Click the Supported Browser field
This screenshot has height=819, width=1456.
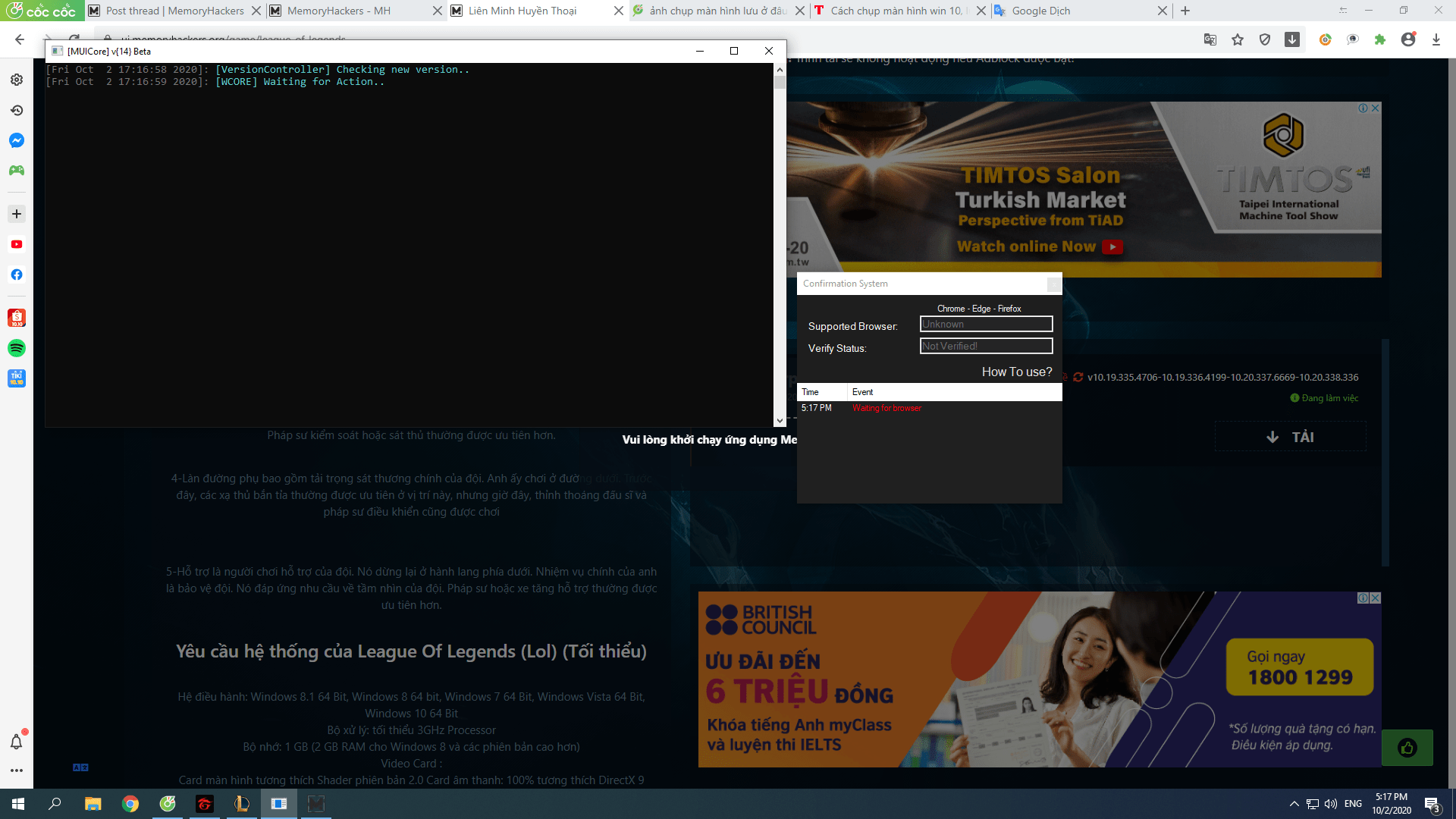987,325
